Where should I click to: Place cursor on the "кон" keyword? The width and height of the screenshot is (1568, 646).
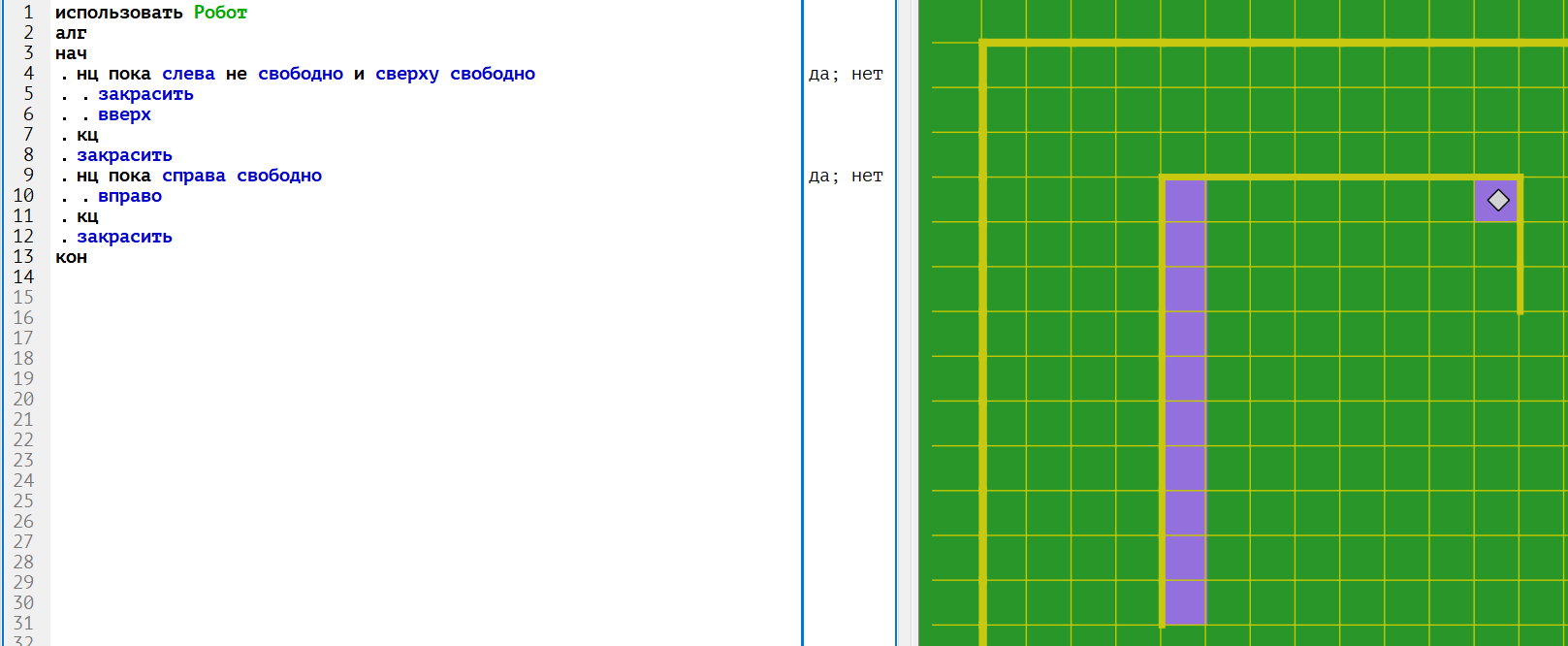[x=71, y=257]
